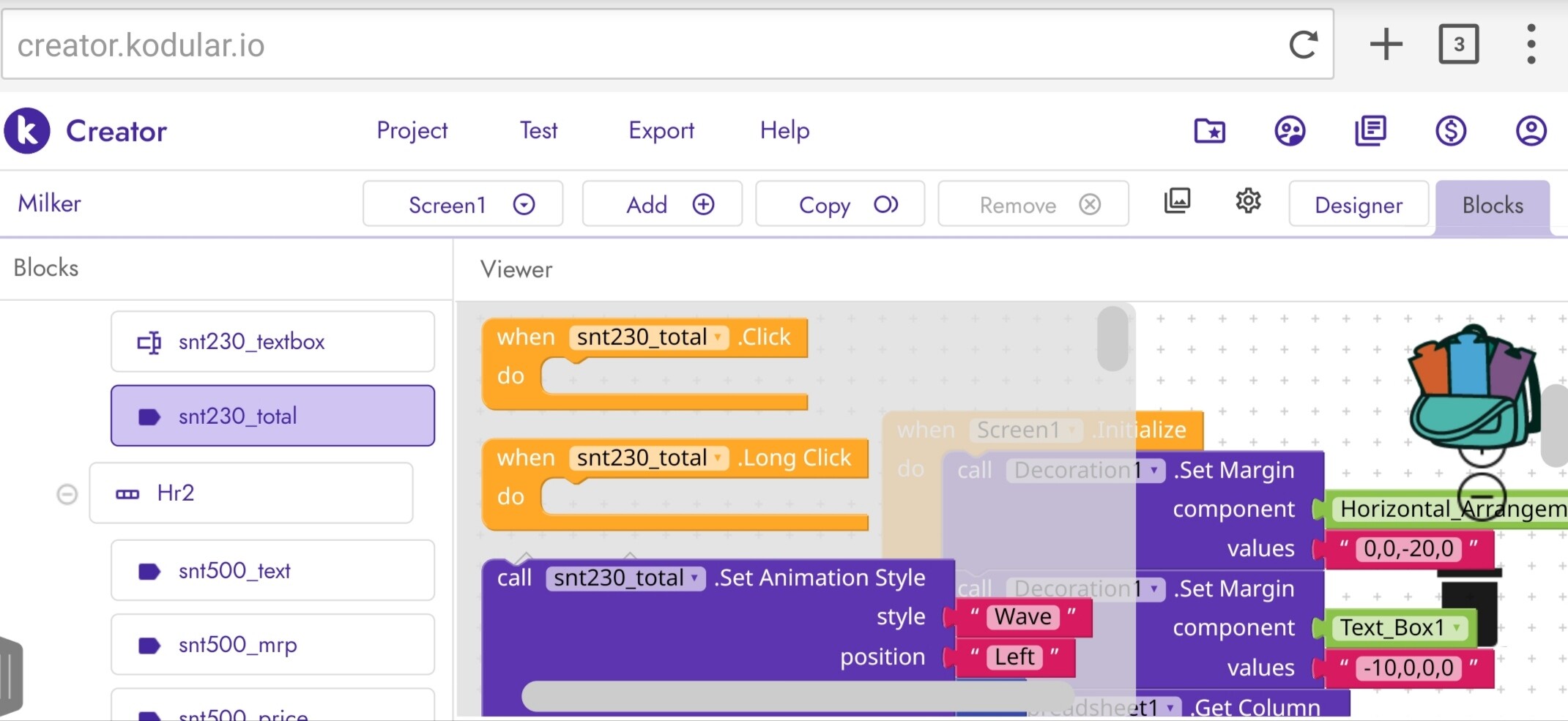Viewport: 1568px width, 721px height.
Task: Click the Kodular logo icon
Action: (x=27, y=130)
